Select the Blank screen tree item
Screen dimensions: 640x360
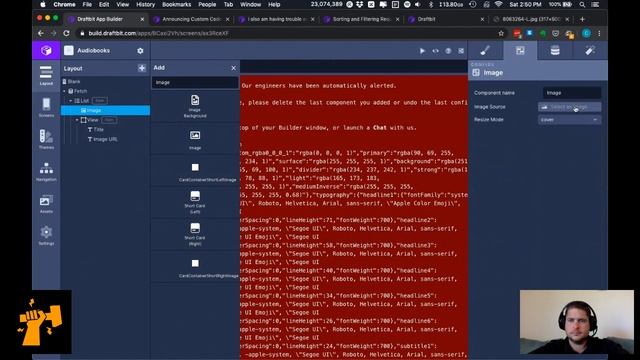(x=74, y=81)
